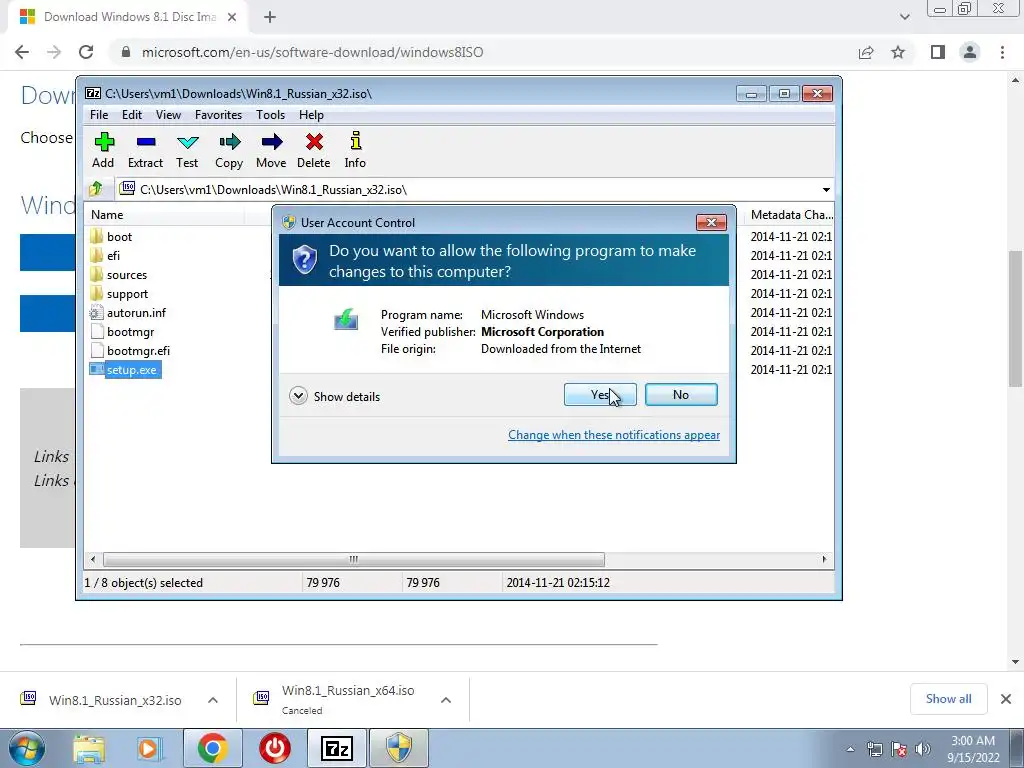Close the User Account Control dialog
Image resolution: width=1024 pixels, height=768 pixels.
click(x=711, y=223)
